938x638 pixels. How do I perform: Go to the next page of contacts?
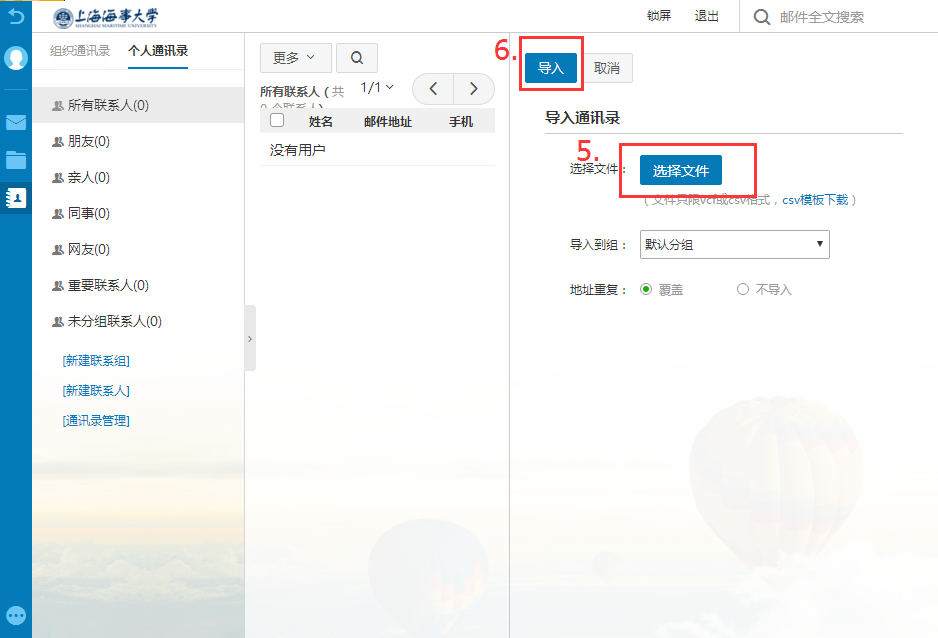pyautogui.click(x=473, y=89)
